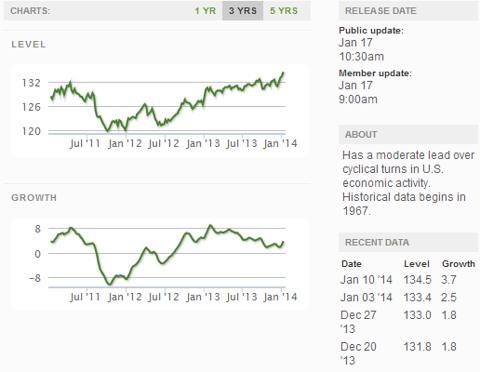Select the Dec 27 '13 data row

[x=408, y=322]
